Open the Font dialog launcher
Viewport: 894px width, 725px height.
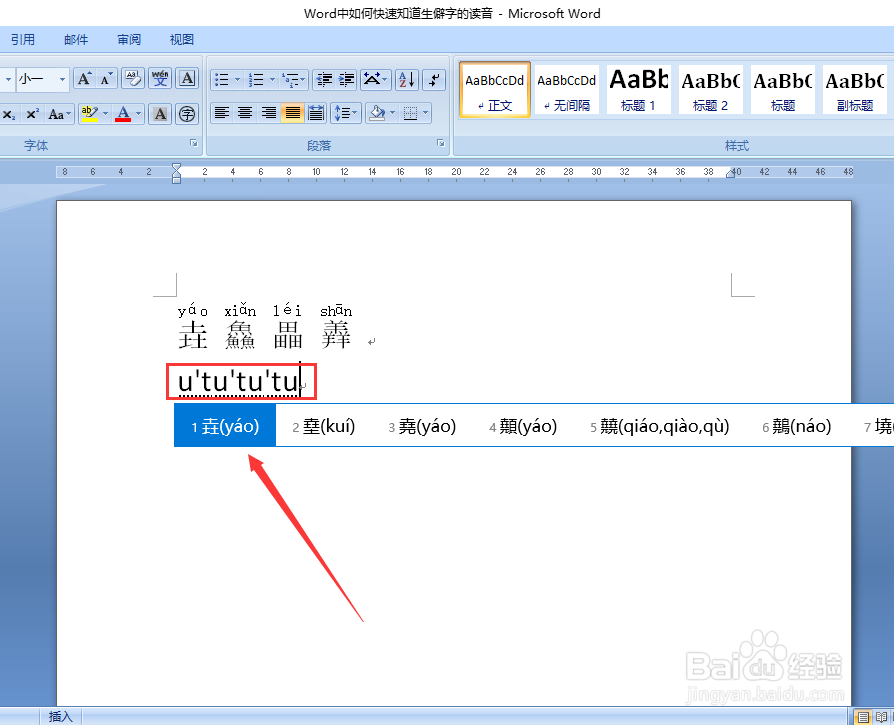point(193,144)
